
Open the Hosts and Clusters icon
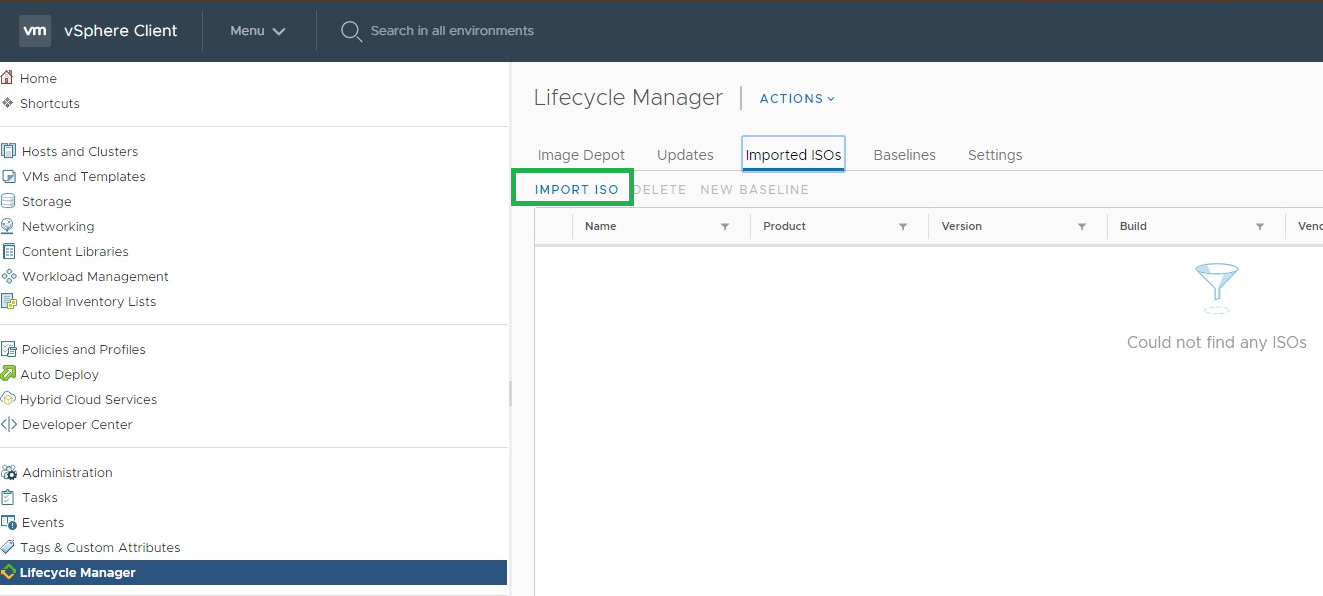coord(9,151)
